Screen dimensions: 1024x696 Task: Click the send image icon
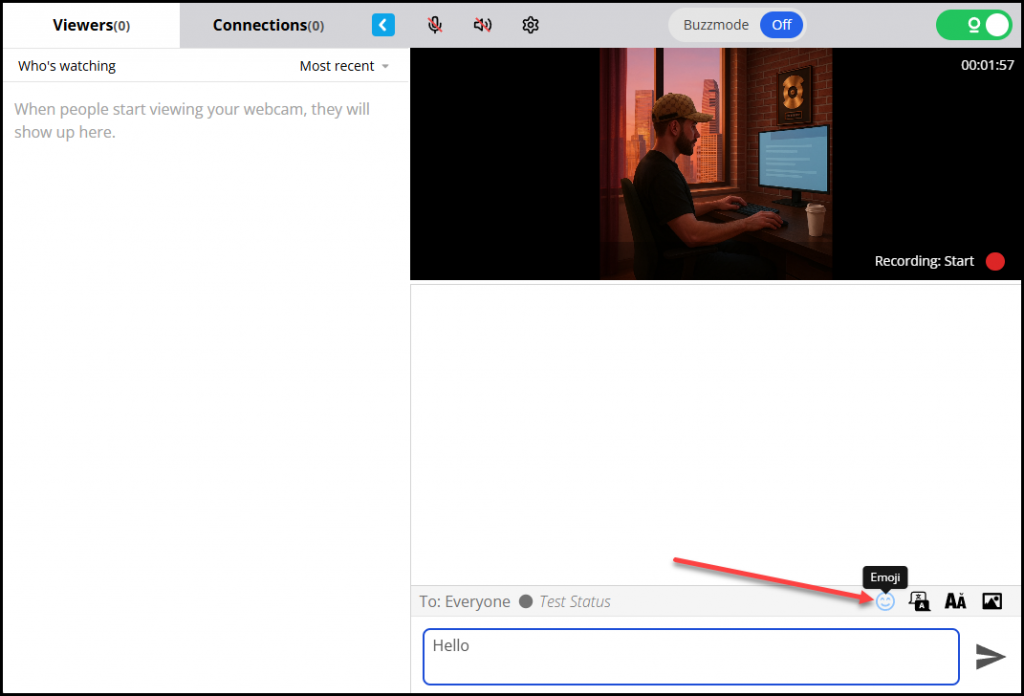992,601
